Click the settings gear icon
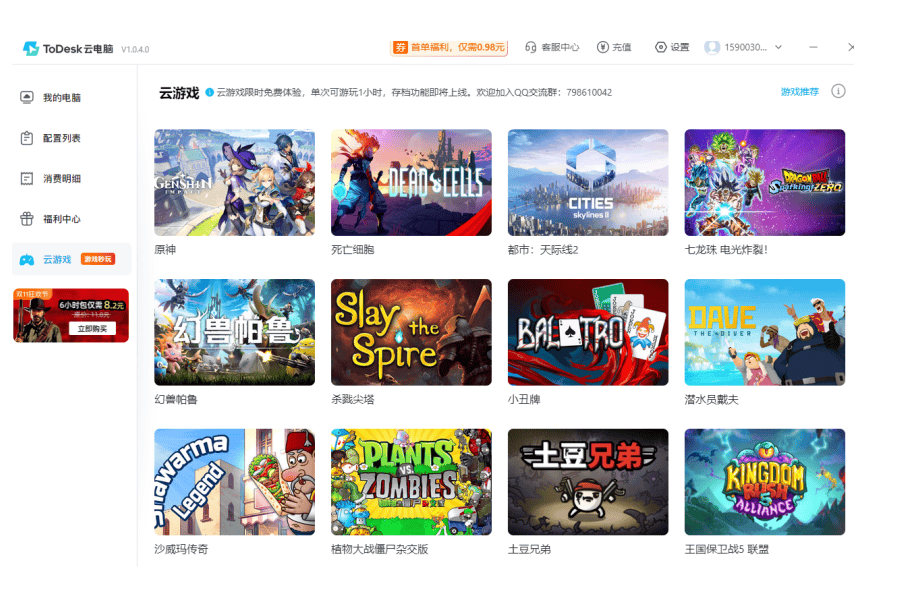This screenshot has height=611, width=902. click(661, 47)
